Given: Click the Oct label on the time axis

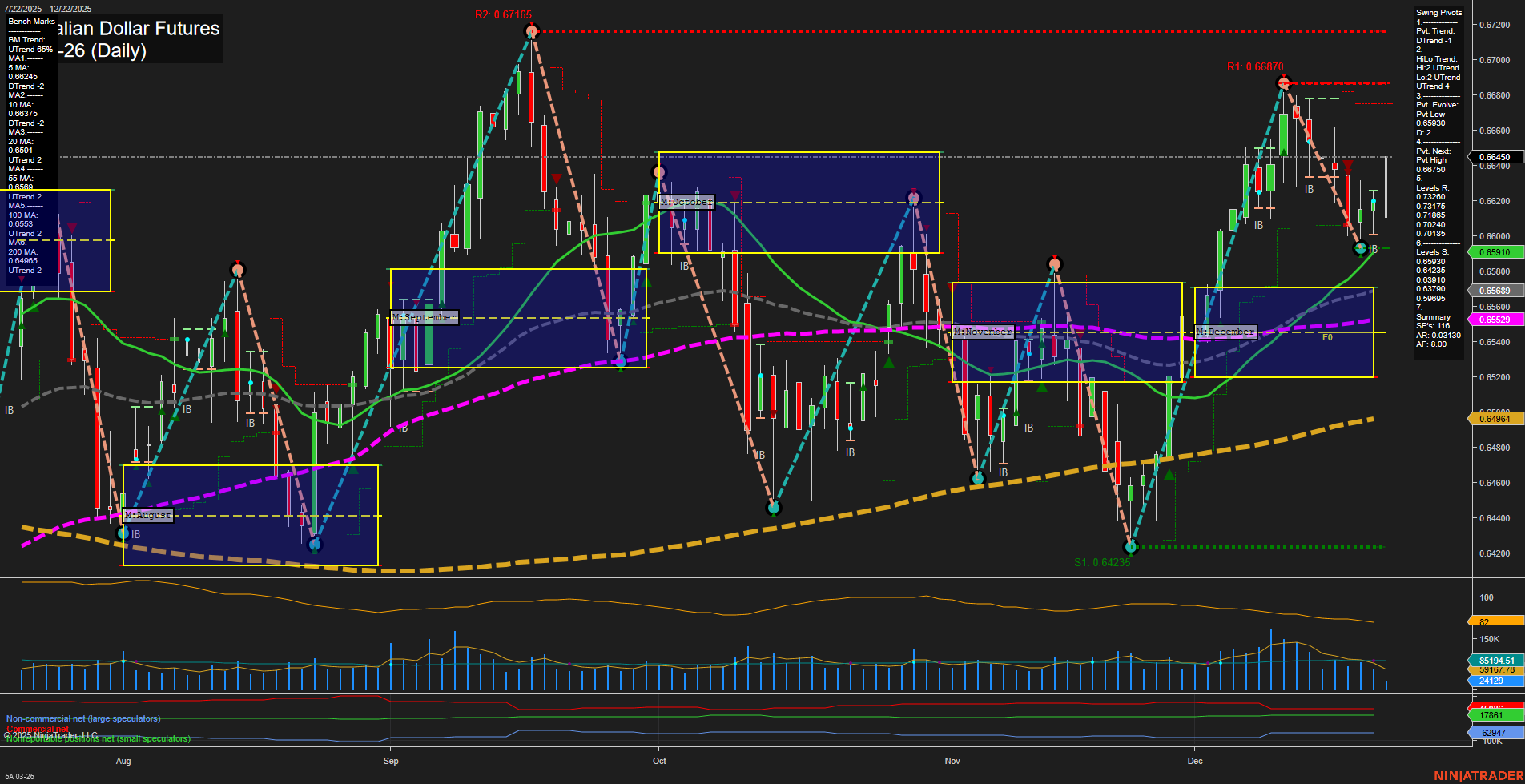Looking at the screenshot, I should point(659,761).
